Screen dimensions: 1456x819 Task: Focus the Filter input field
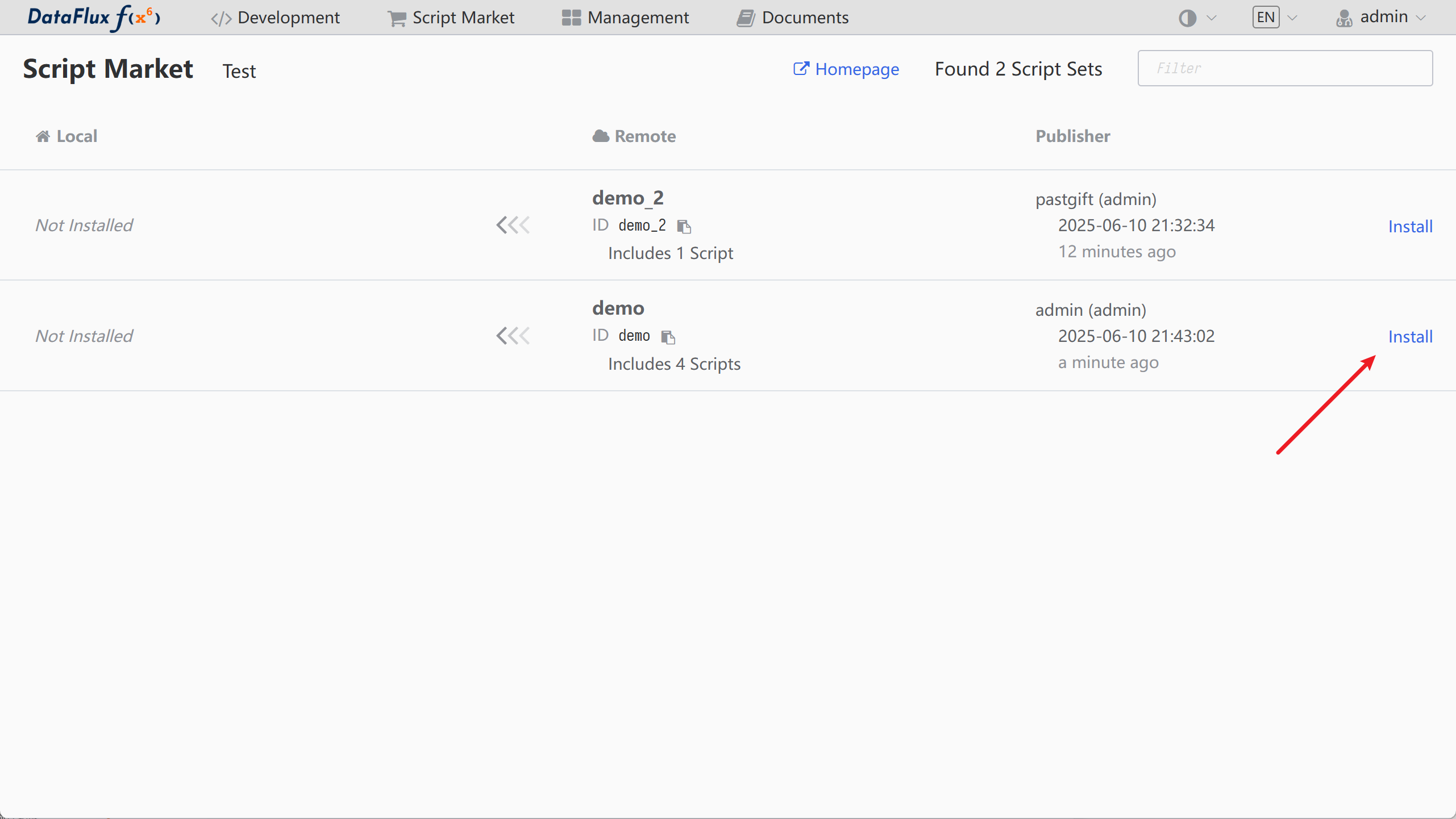click(1285, 68)
